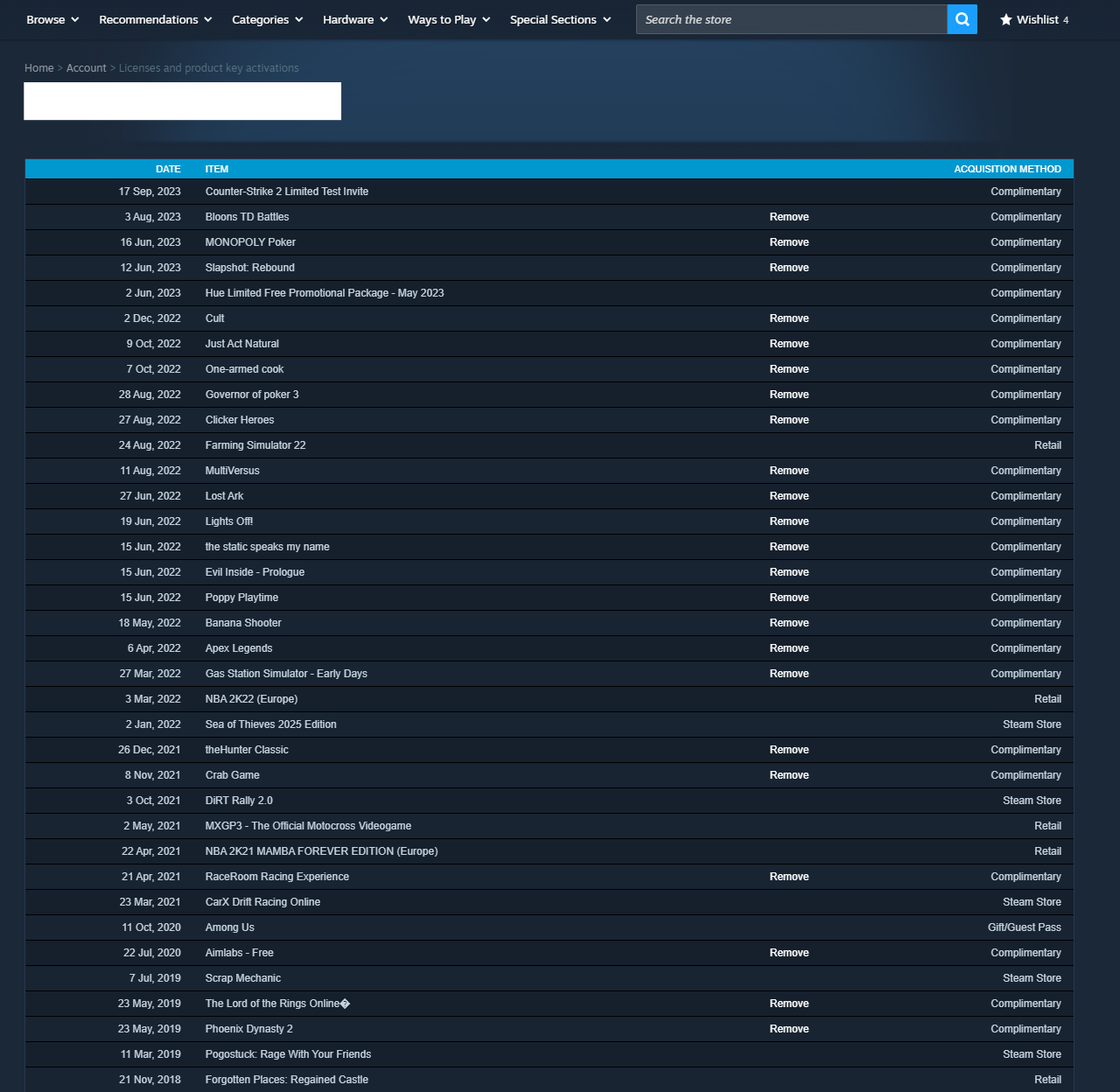Remove MONOPOLY Poker from licenses
This screenshot has height=1092, width=1120.
click(x=788, y=241)
